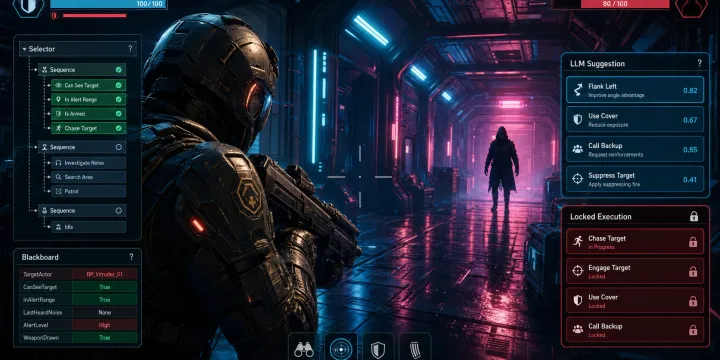Open LLM Suggestion help question mark
The height and width of the screenshot is (360, 720).
699,63
